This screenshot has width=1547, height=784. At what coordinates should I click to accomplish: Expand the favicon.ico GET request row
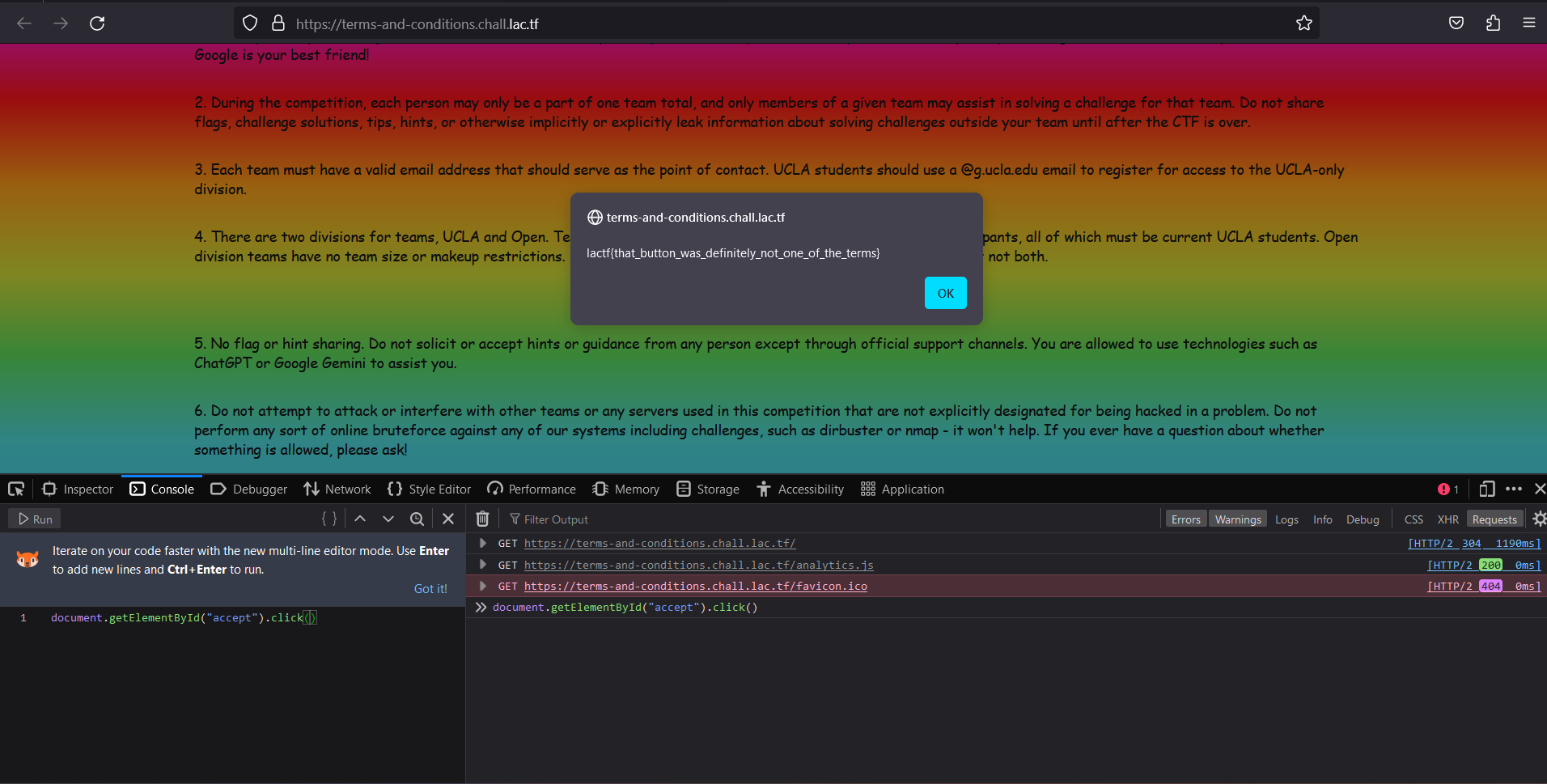(483, 586)
